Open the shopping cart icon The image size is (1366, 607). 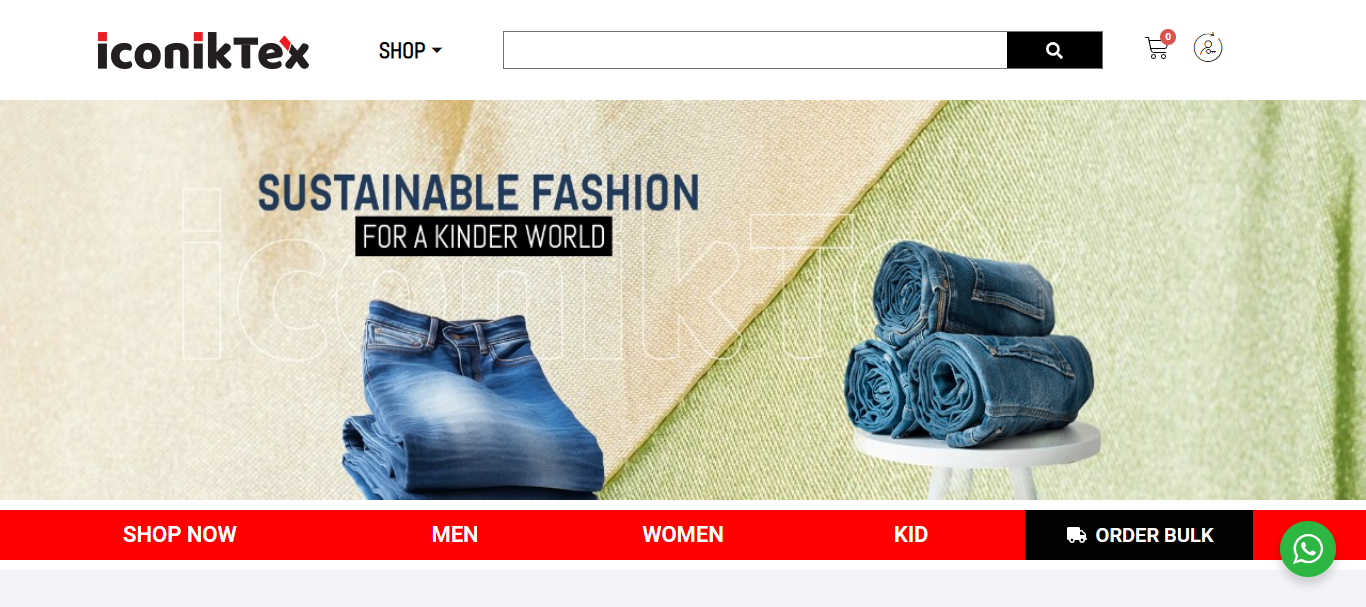point(1156,49)
